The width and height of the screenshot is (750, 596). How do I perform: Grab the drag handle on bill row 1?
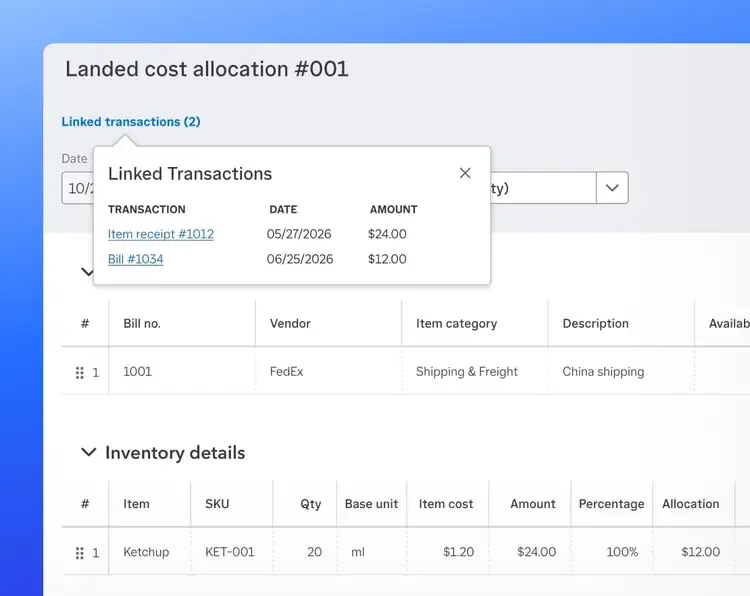[x=79, y=372]
